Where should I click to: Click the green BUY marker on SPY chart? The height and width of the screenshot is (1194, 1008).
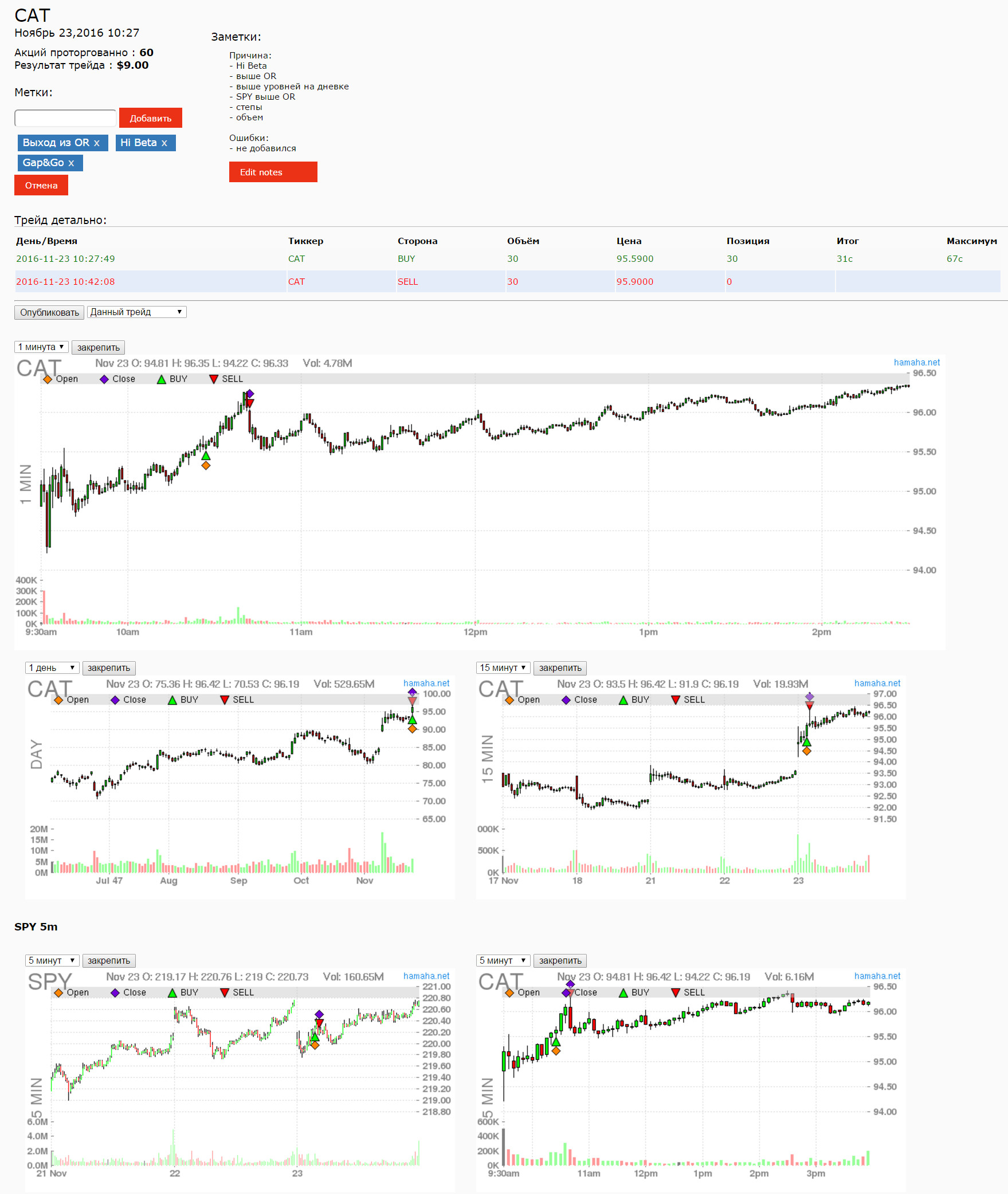315,1036
